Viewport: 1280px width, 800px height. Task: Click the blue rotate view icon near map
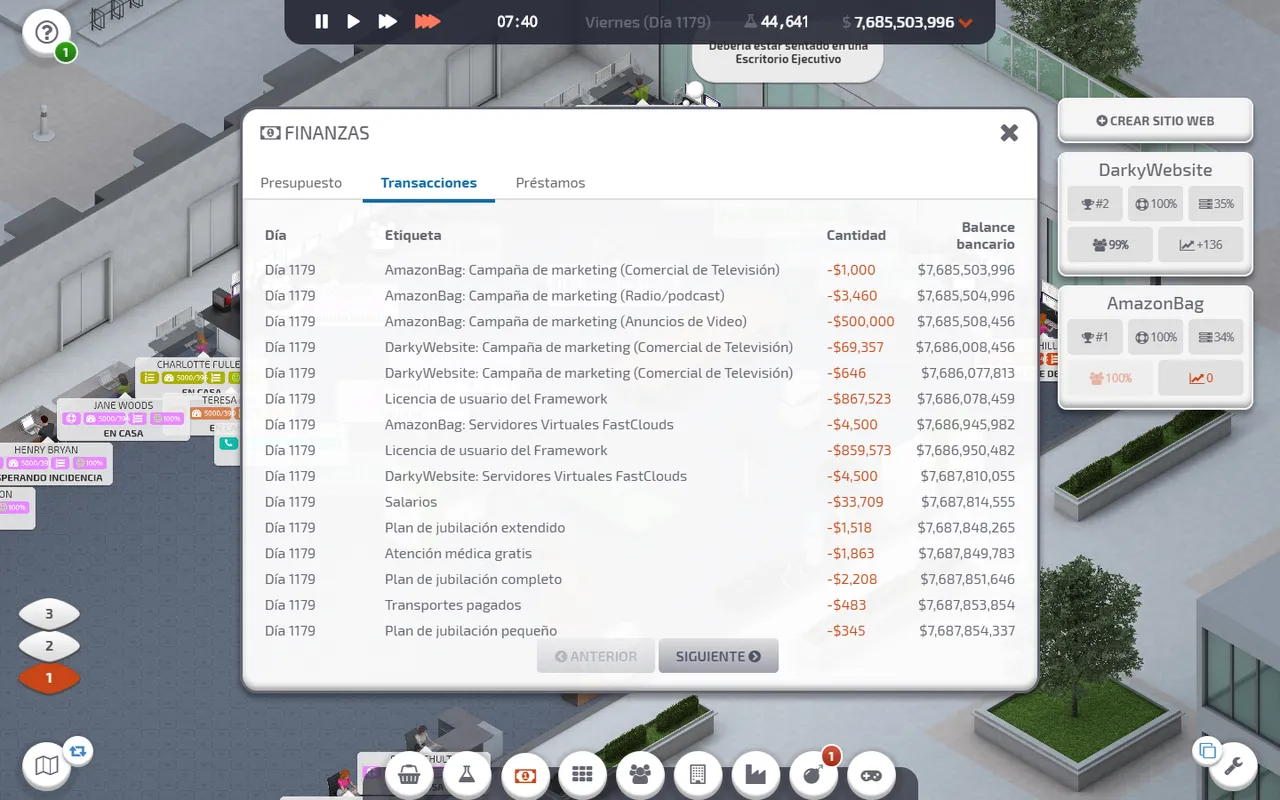(77, 749)
